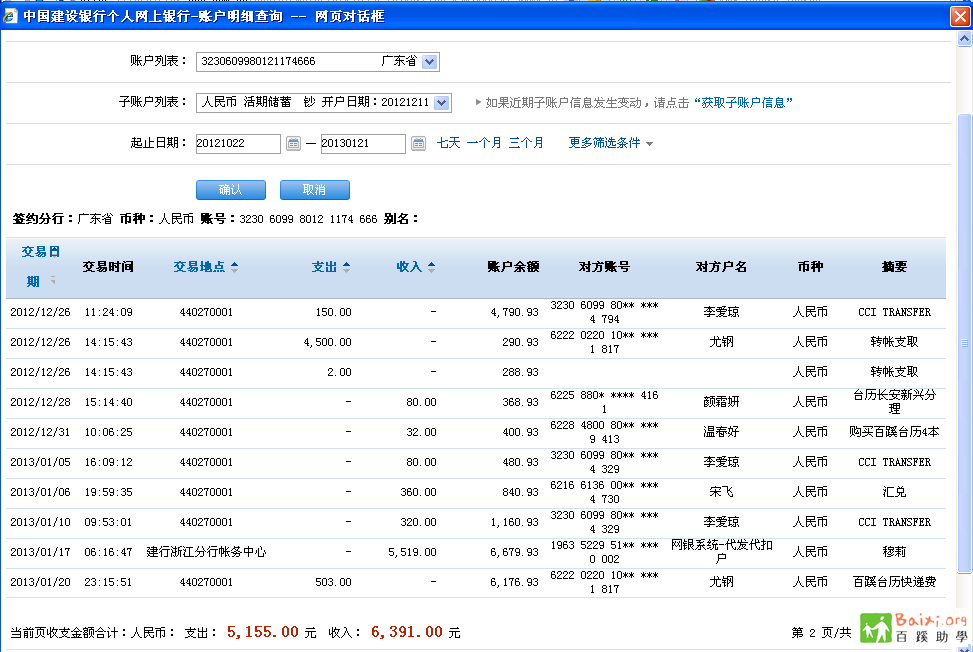Close the account detail dialog window

pyautogui.click(x=960, y=16)
